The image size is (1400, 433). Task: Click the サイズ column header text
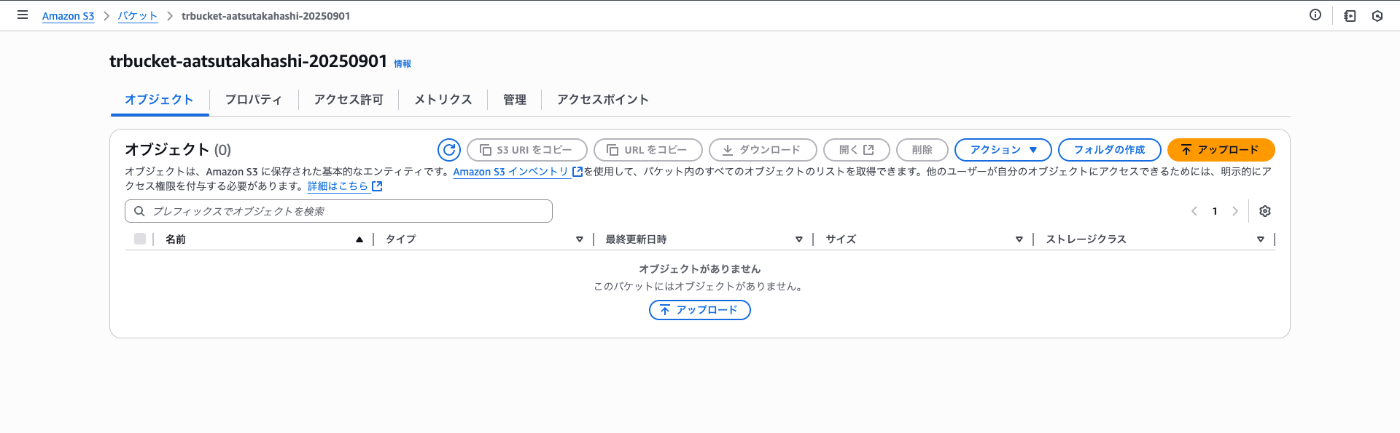point(841,240)
